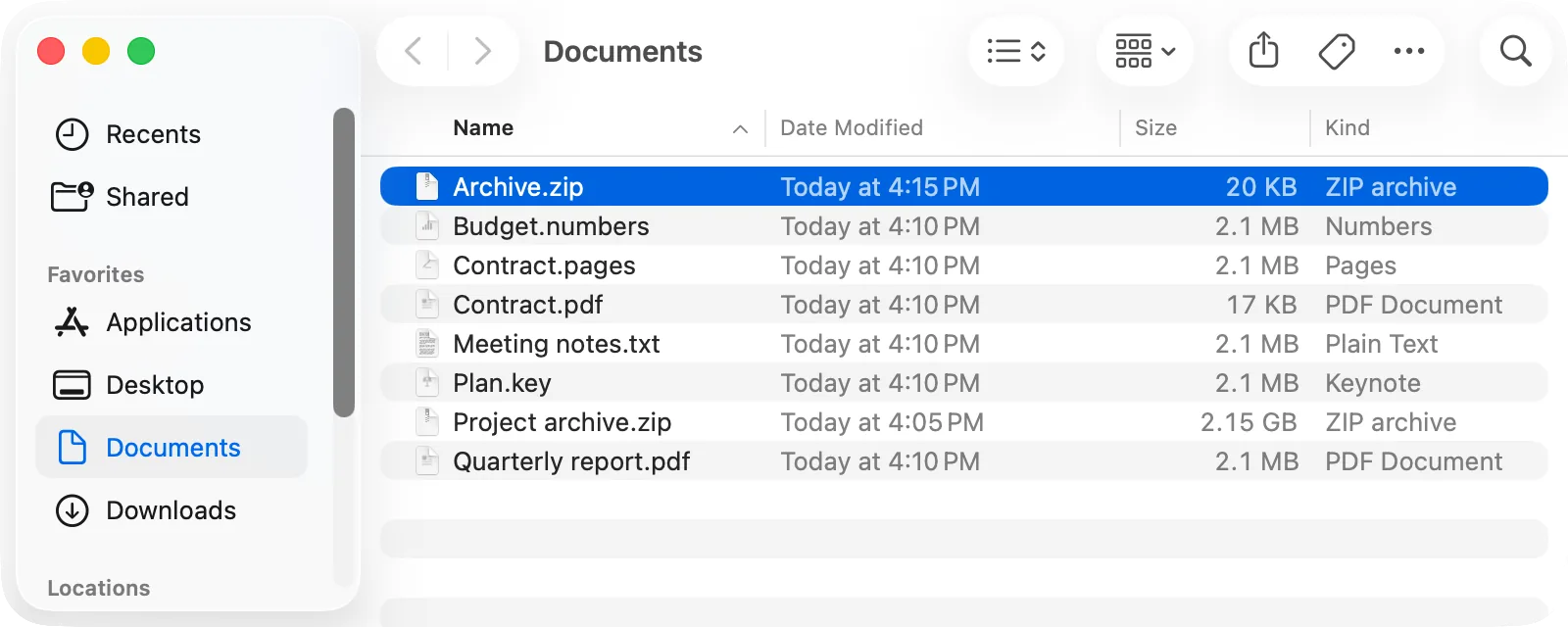The width and height of the screenshot is (1568, 627).
Task: Click the Tags toolbar icon
Action: 1337,51
